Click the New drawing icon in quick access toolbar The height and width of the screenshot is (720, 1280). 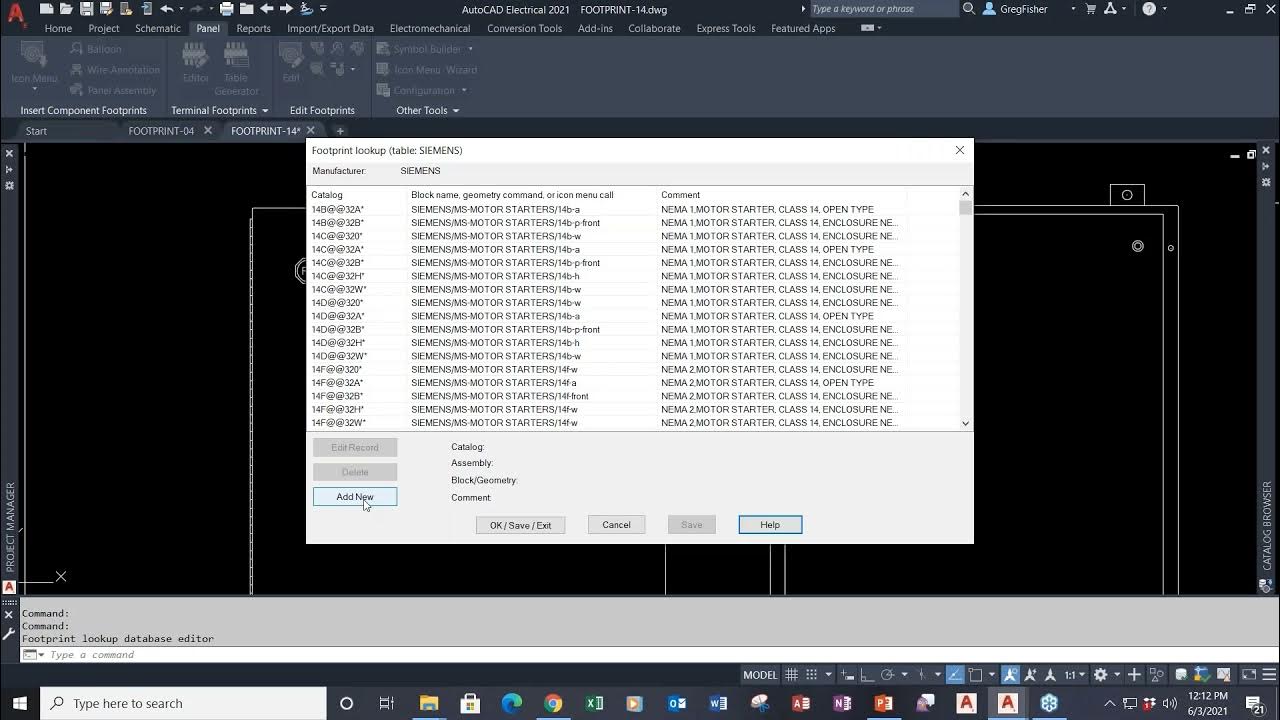click(x=46, y=9)
